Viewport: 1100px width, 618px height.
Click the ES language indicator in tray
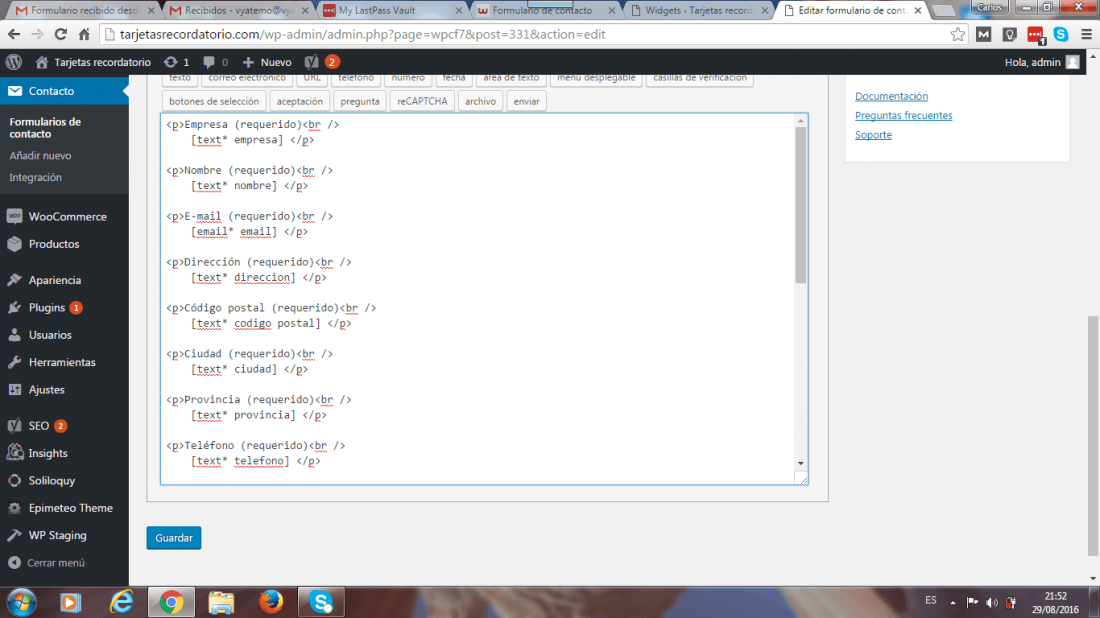pos(930,600)
